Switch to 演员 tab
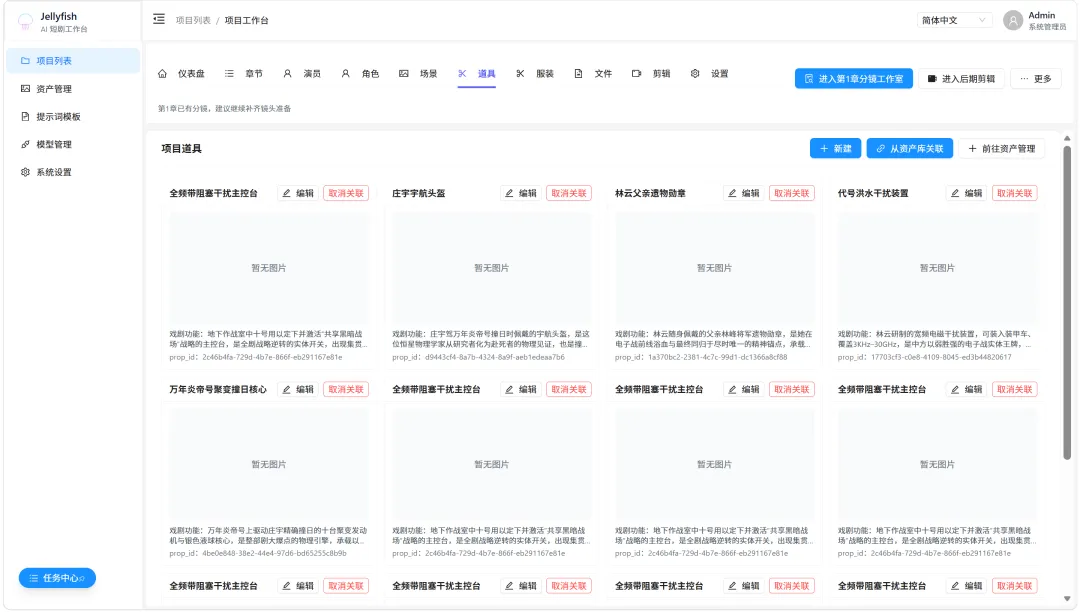Viewport: 1080px width, 612px height. [302, 74]
